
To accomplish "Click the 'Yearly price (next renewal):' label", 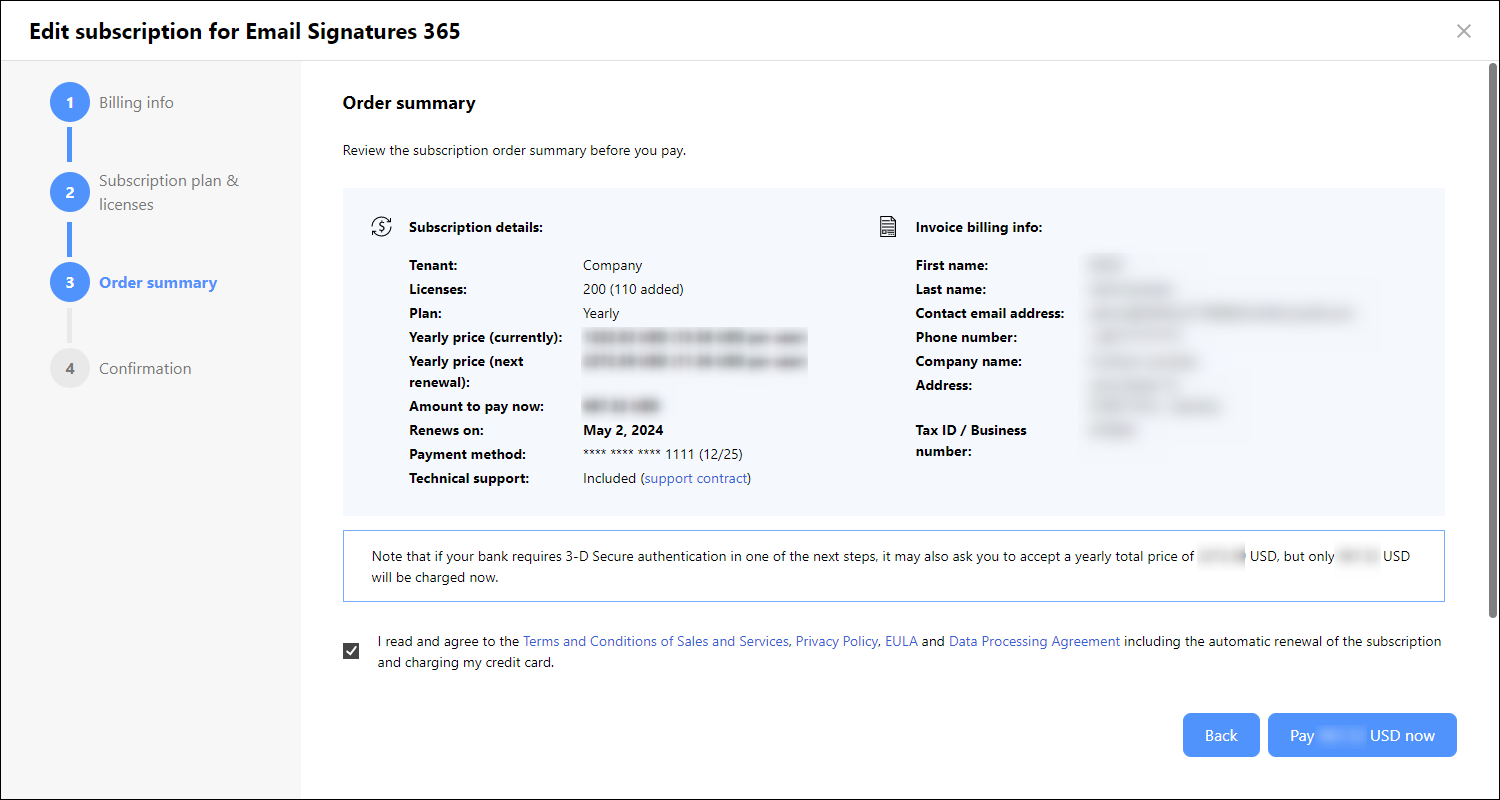I will click(466, 371).
